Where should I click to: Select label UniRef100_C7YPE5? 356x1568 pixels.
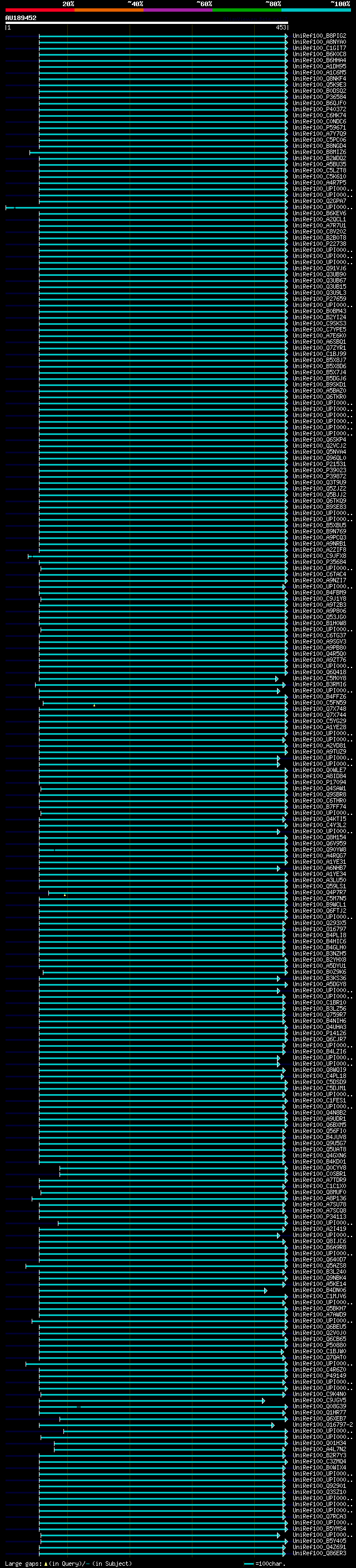click(319, 330)
